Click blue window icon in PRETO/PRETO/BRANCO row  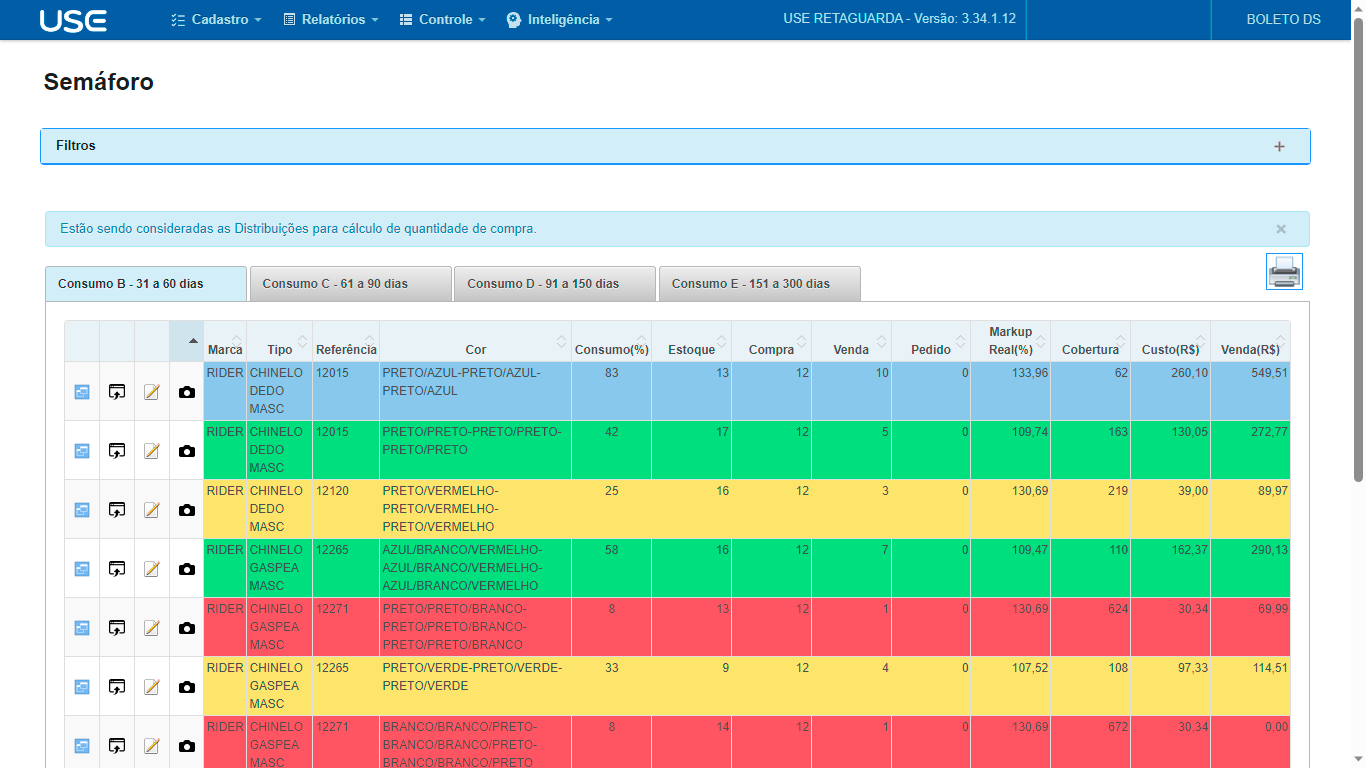click(x=82, y=628)
